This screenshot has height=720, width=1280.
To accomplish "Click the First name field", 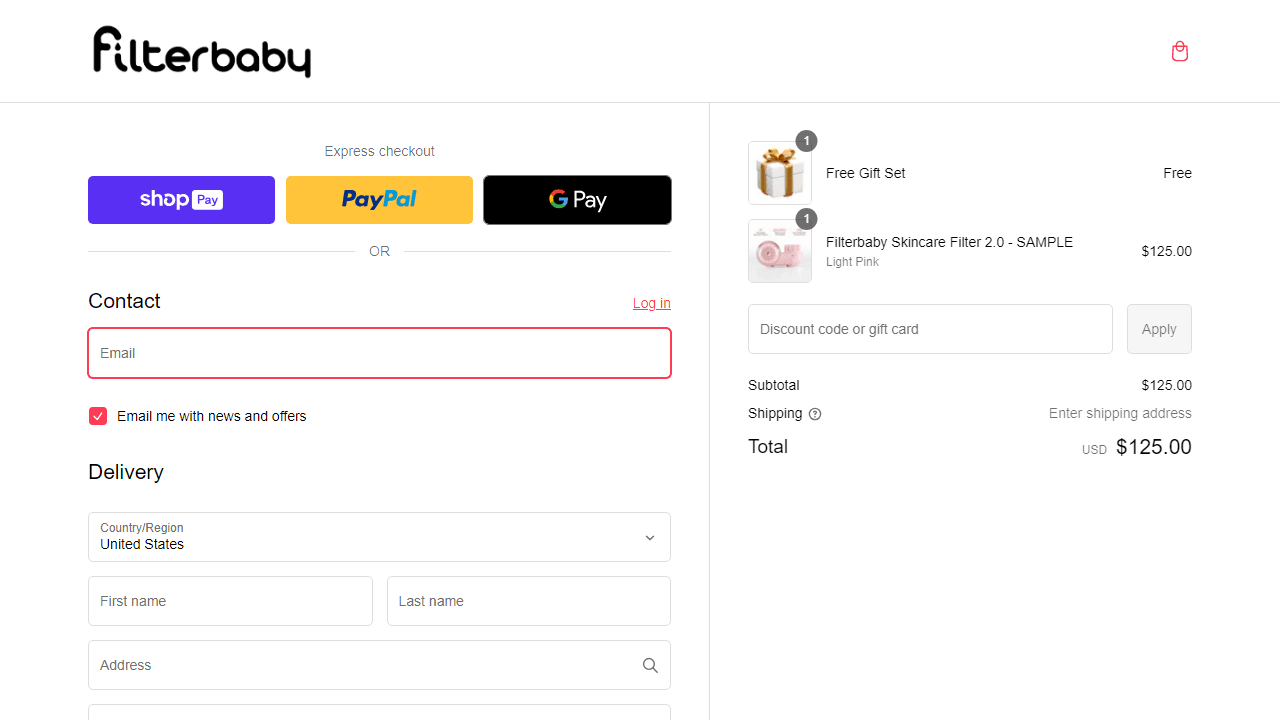I will [230, 601].
